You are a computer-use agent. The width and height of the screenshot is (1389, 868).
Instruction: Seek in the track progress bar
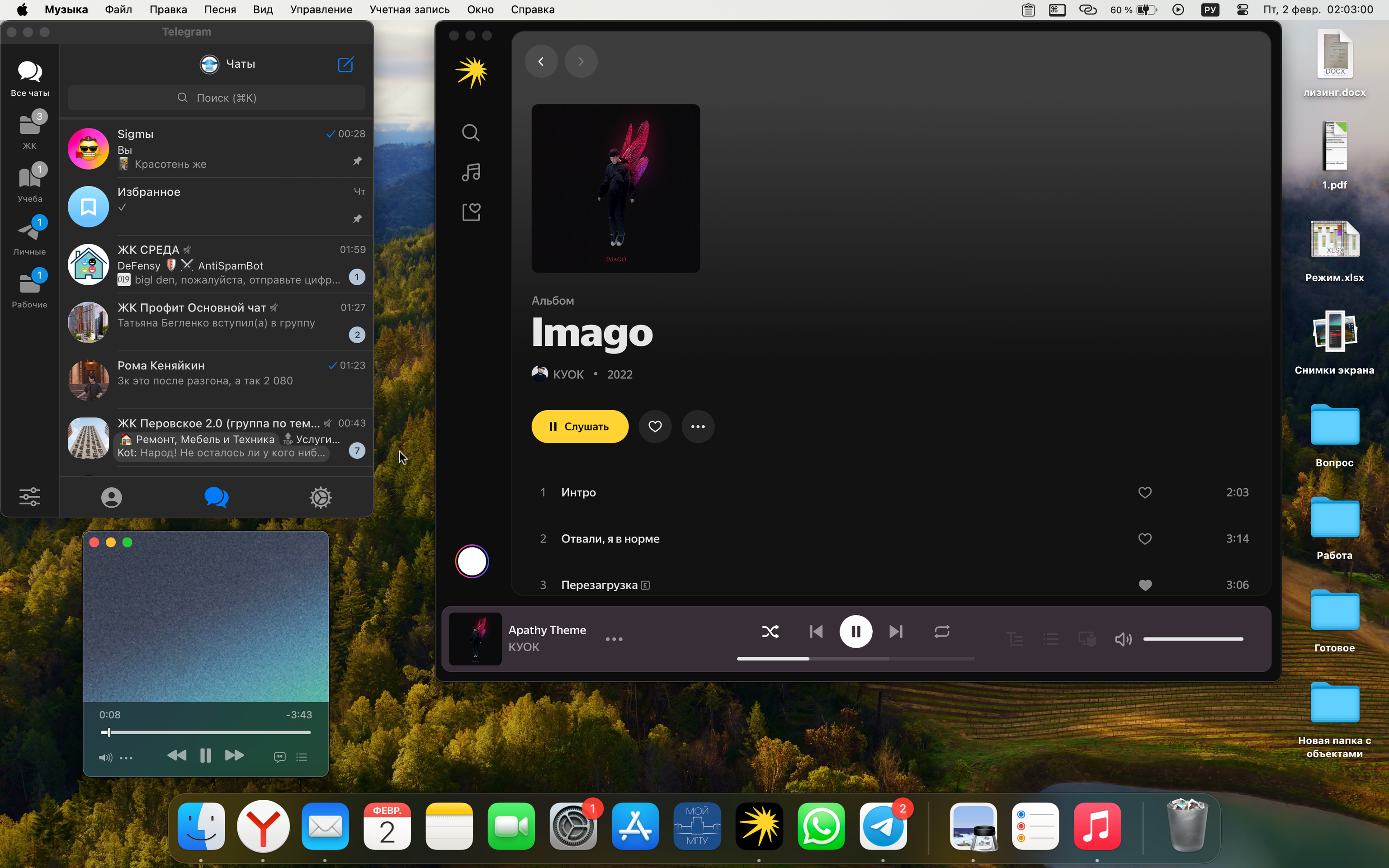[855, 659]
